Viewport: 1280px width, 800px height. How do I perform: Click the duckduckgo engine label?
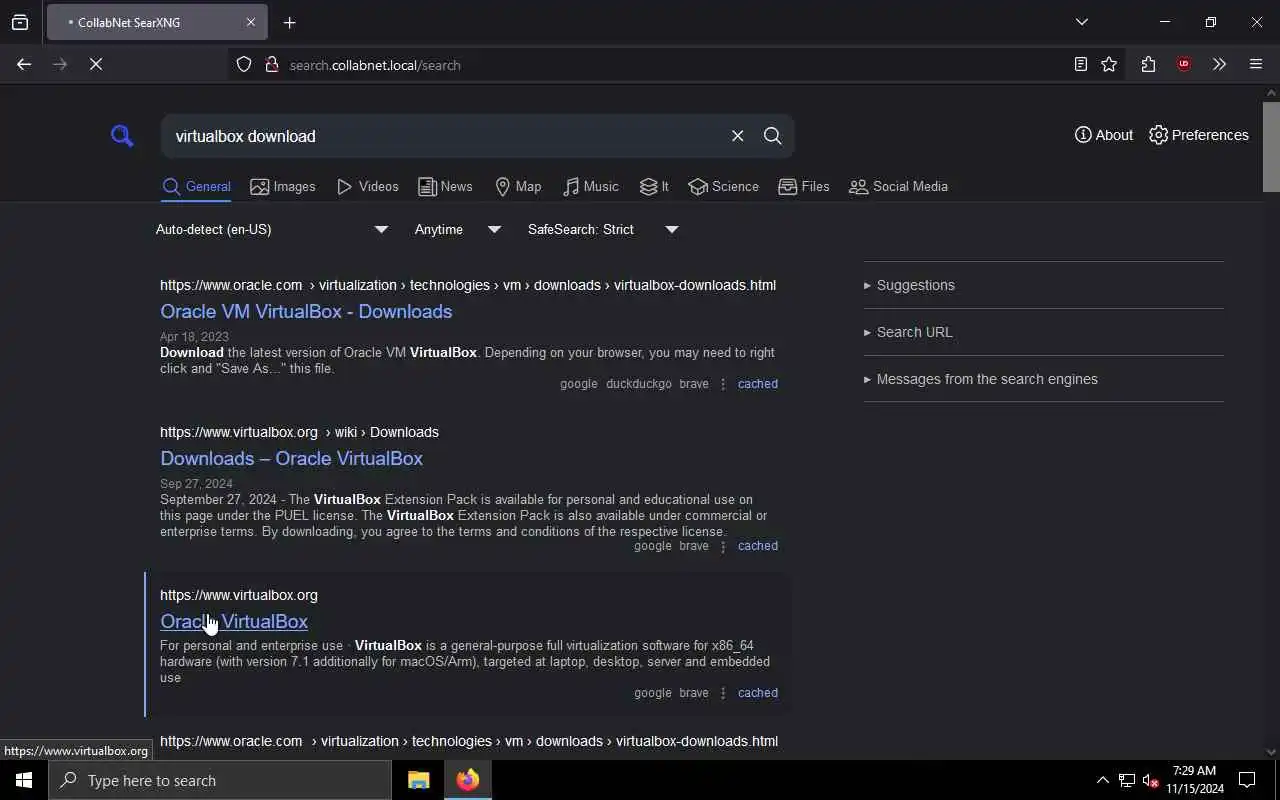point(639,384)
